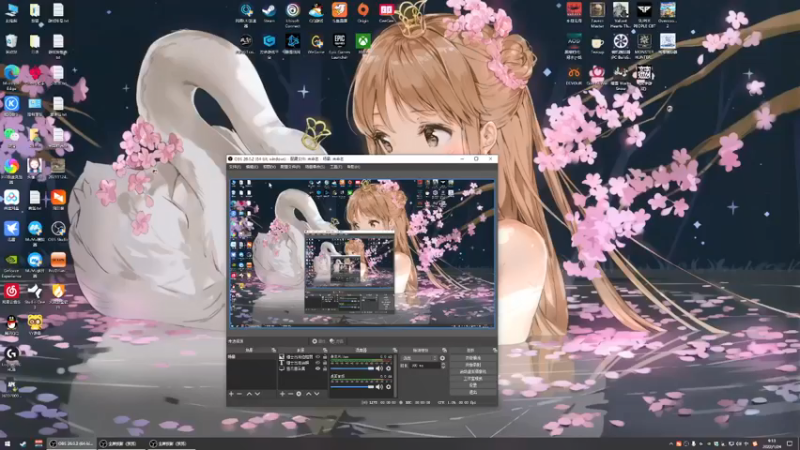This screenshot has width=800, height=450.
Task: Open source properties gear in Sources panel
Action: click(x=298, y=394)
